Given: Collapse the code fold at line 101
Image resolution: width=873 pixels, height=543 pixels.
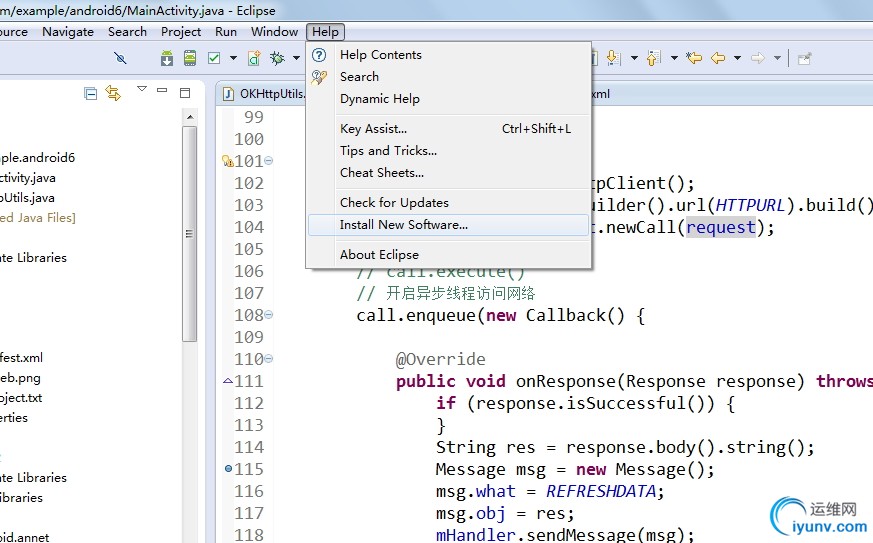Looking at the screenshot, I should point(268,160).
